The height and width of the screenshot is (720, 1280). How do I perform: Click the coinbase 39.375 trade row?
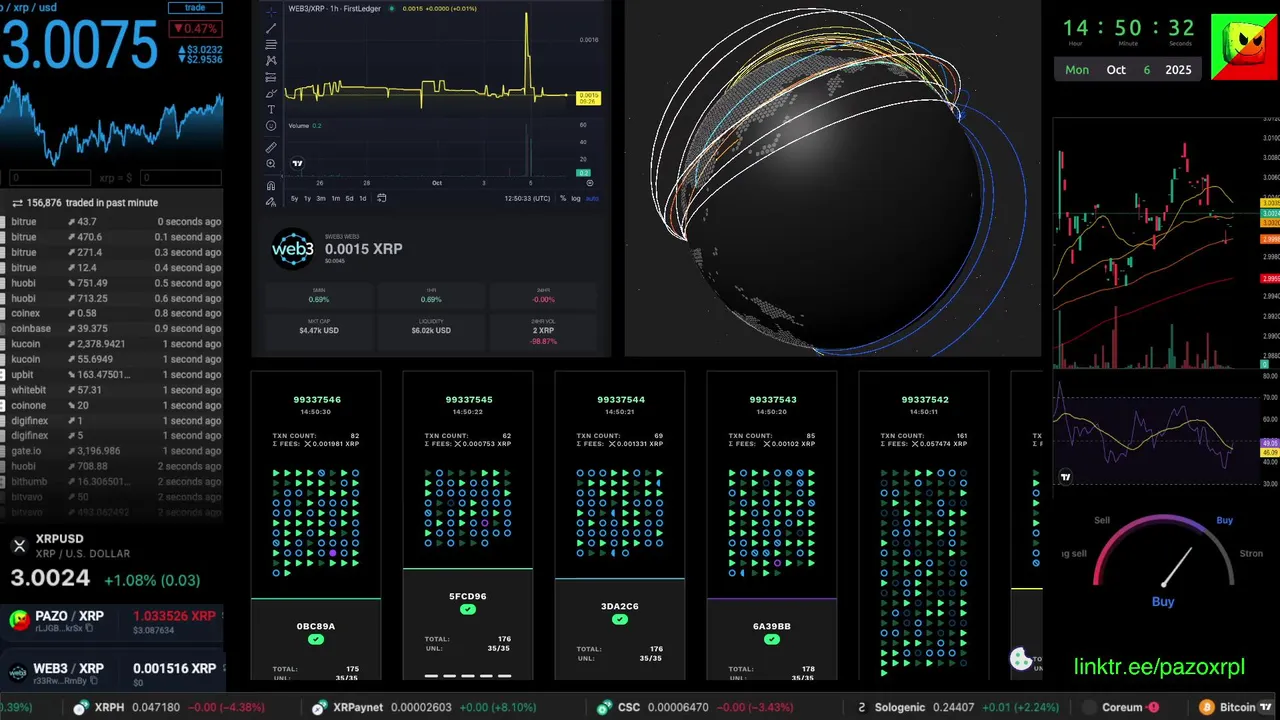(x=111, y=328)
